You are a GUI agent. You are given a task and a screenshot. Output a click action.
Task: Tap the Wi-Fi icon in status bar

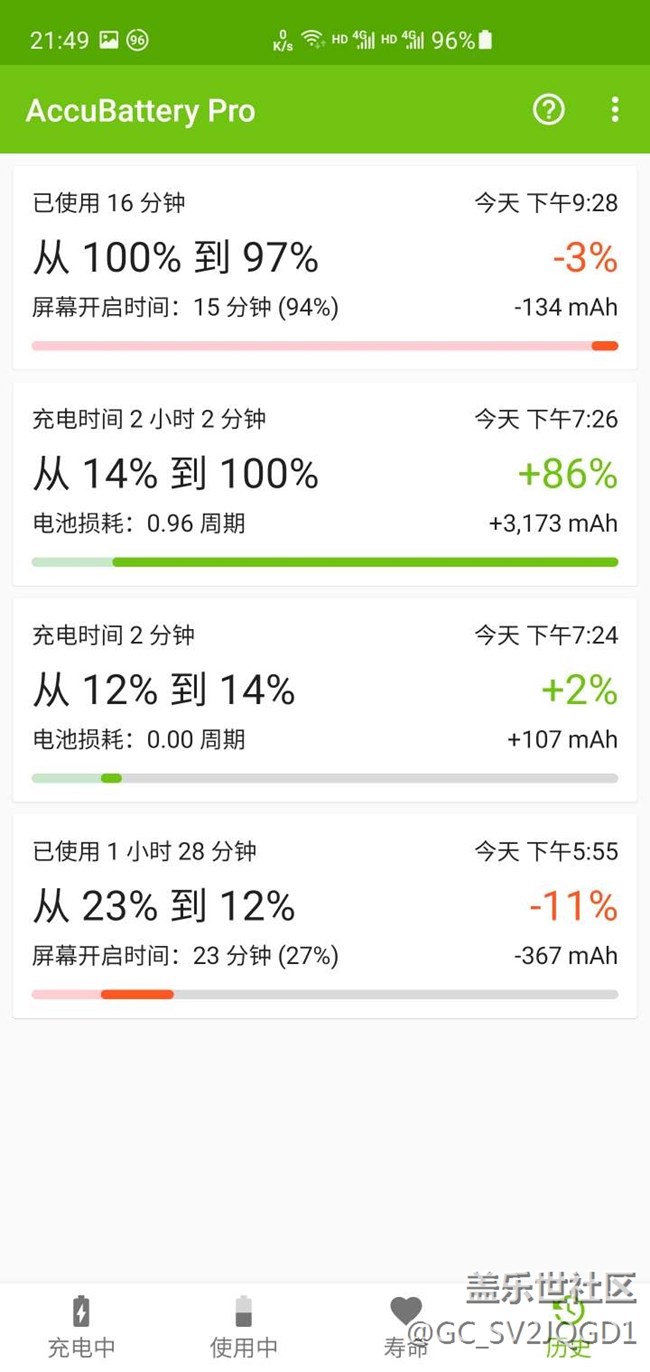(x=313, y=40)
